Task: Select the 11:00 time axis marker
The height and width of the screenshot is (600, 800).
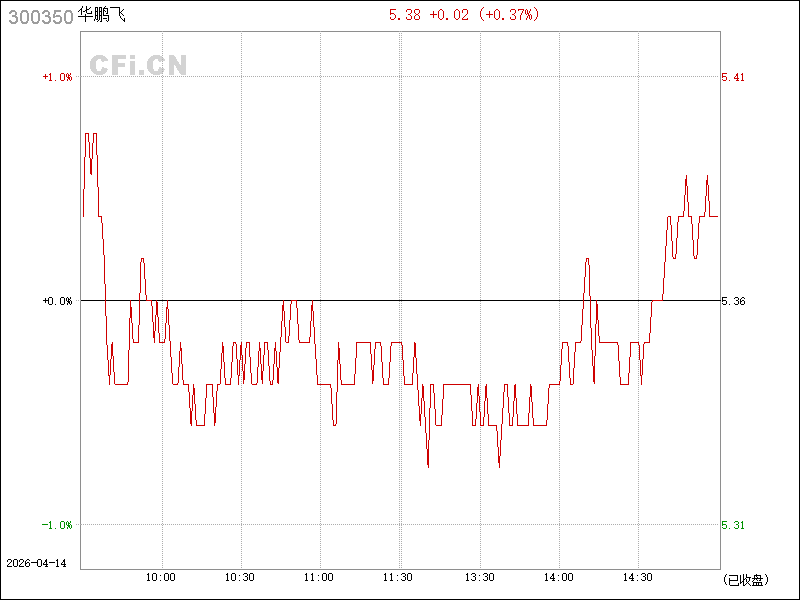Action: [x=319, y=578]
